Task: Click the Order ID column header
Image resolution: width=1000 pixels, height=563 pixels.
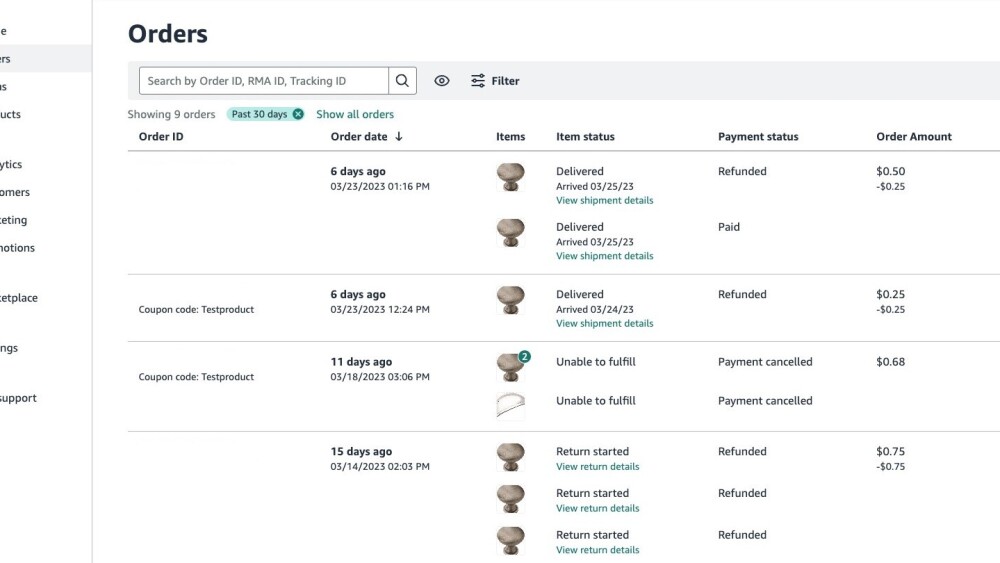Action: click(161, 137)
